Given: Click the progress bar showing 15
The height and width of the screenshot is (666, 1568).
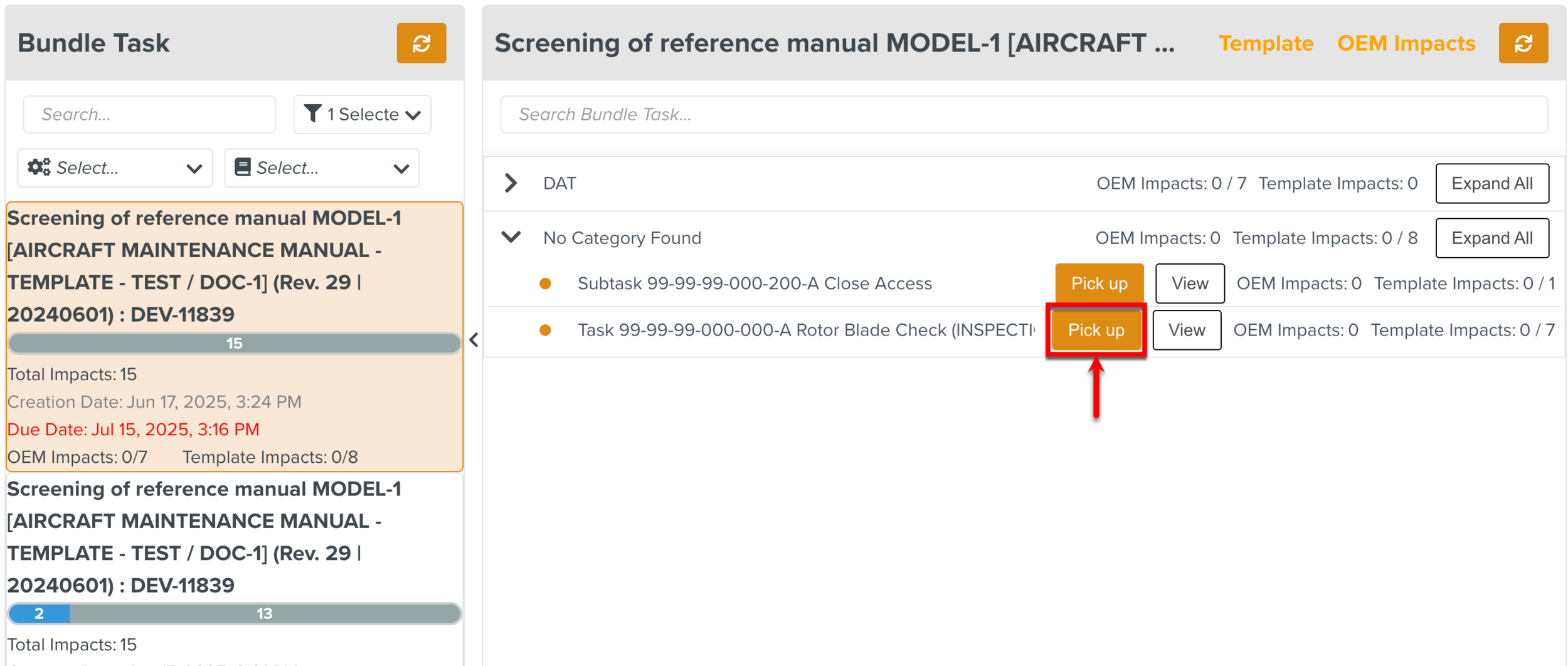Looking at the screenshot, I should 234,343.
